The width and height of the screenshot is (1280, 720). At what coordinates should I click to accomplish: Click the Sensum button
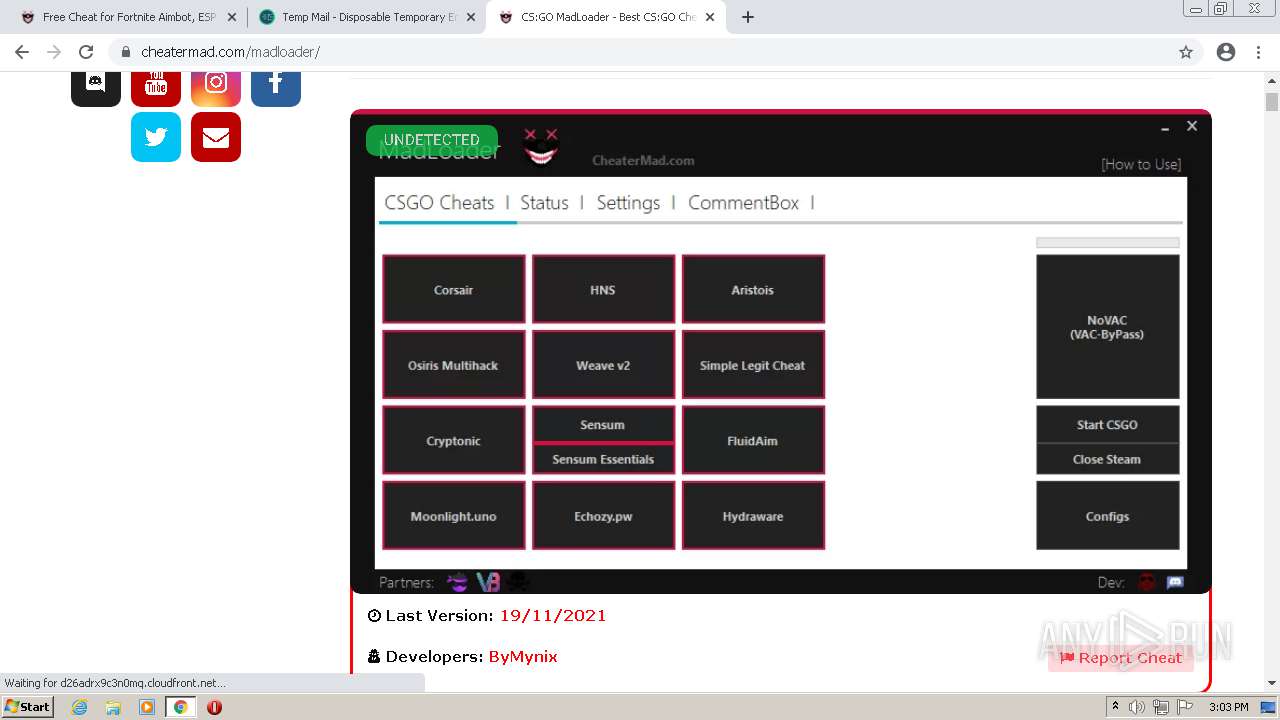(x=603, y=424)
